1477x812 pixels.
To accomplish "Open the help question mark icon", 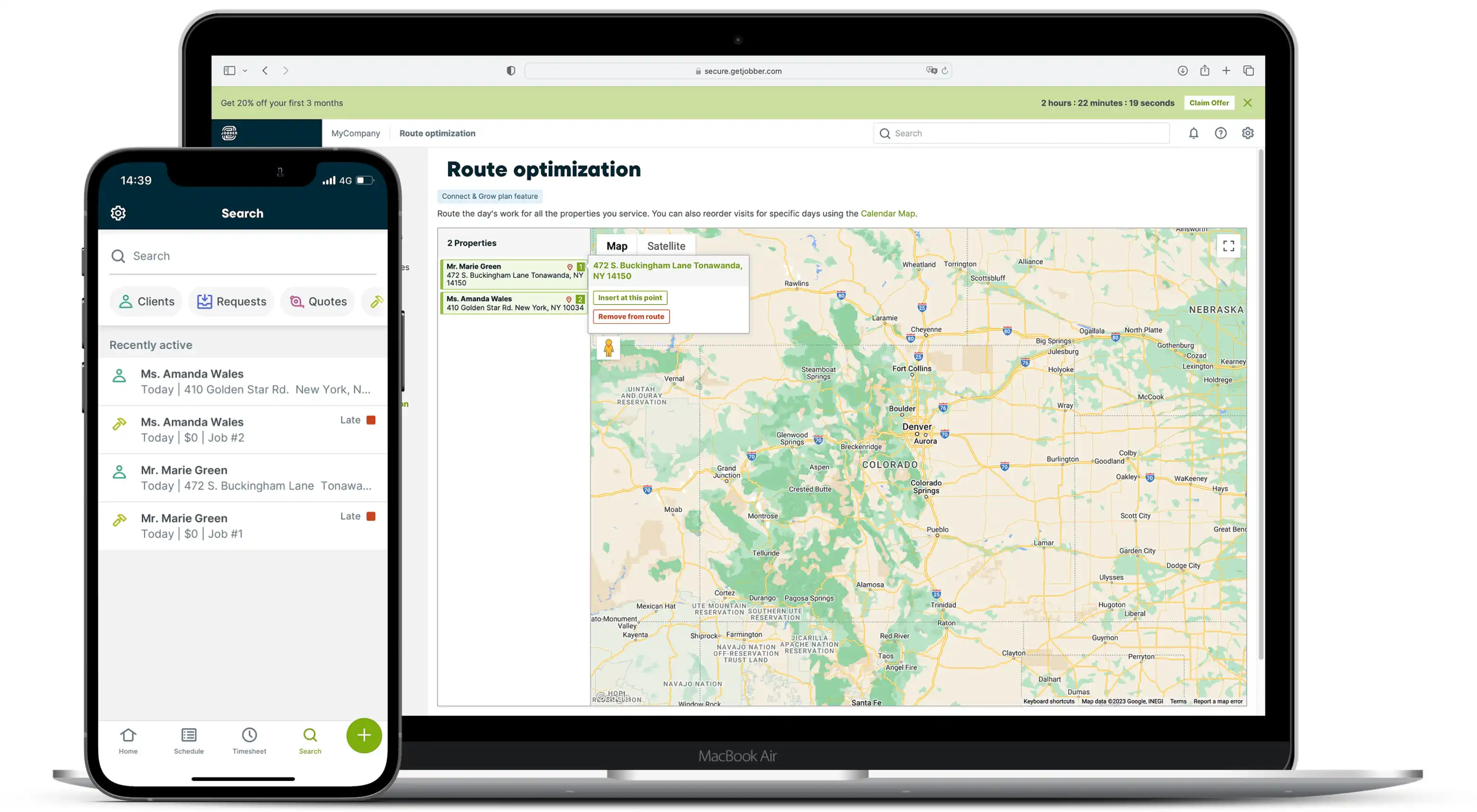I will coord(1221,133).
